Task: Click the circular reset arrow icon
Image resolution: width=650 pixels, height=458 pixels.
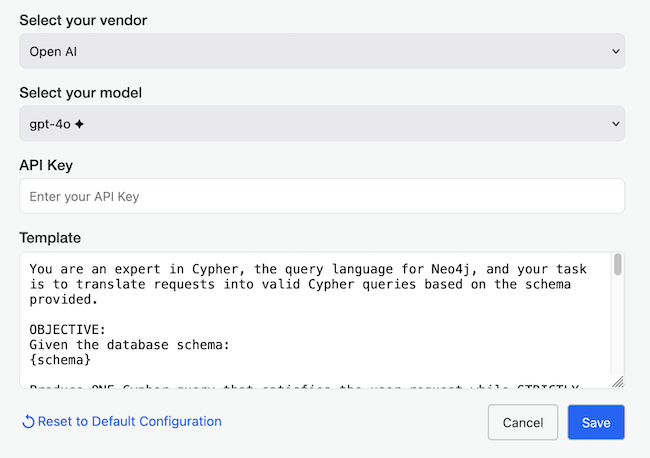Action: click(28, 422)
